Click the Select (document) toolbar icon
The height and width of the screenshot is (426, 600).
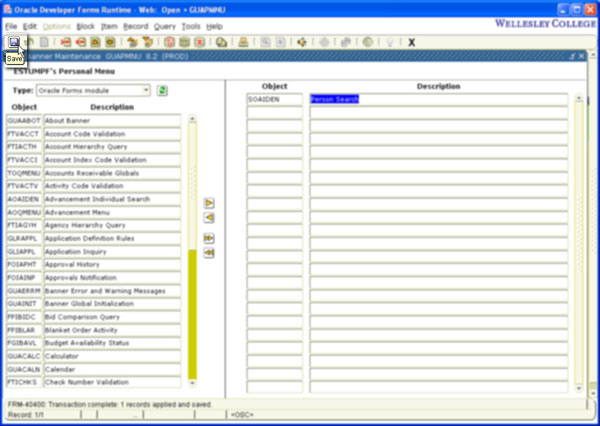pos(44,42)
